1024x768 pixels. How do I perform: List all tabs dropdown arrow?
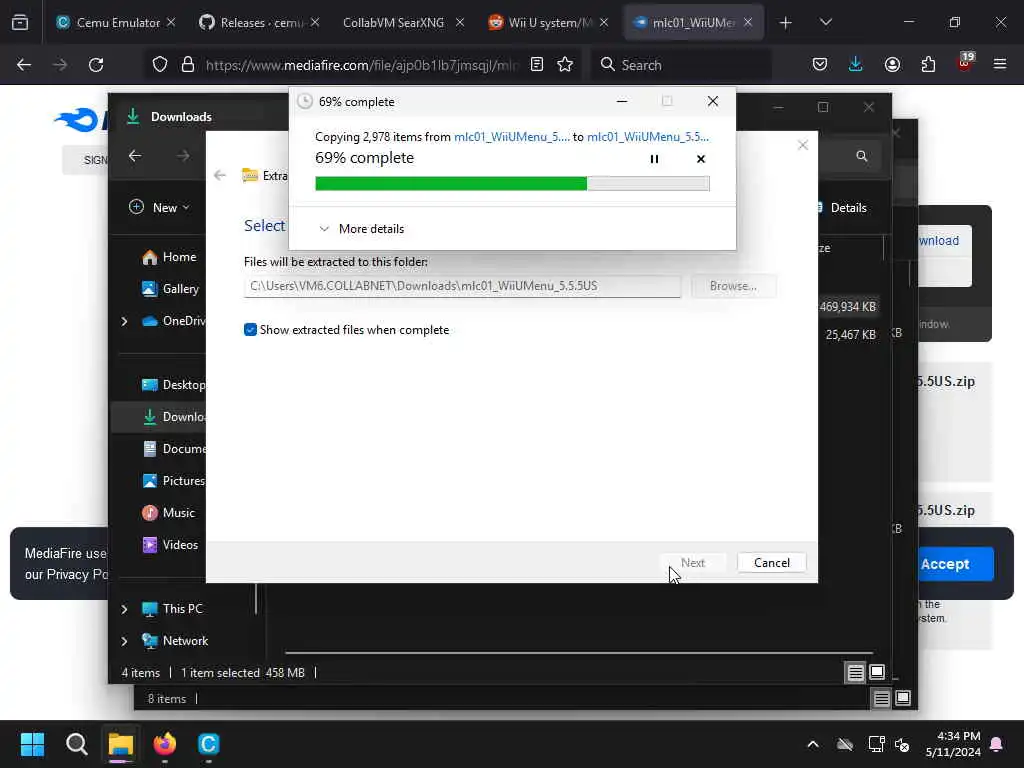pyautogui.click(x=825, y=23)
